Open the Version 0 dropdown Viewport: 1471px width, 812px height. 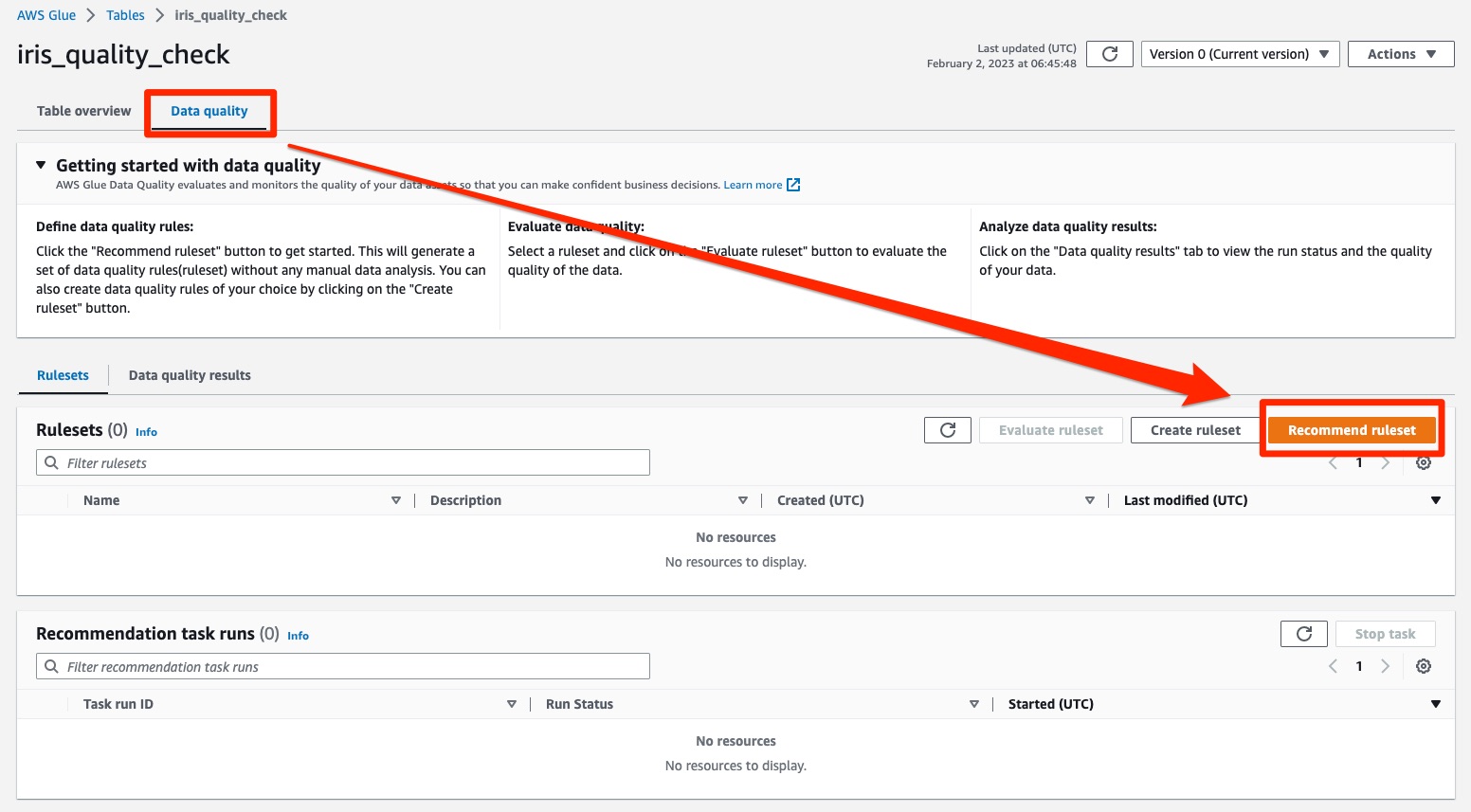pos(1240,54)
